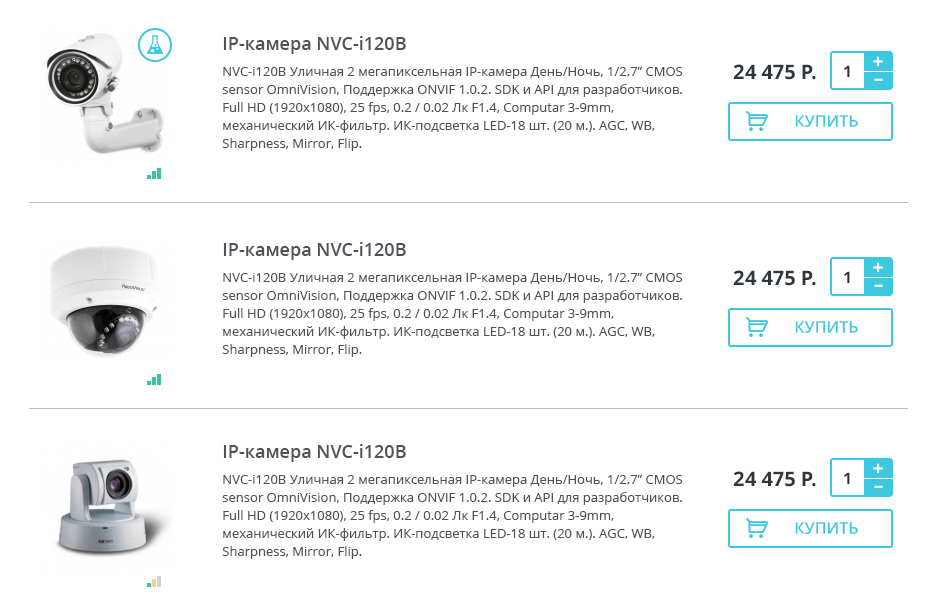Click the flask icon on the bullet camera
947x610 pixels.
[x=155, y=43]
